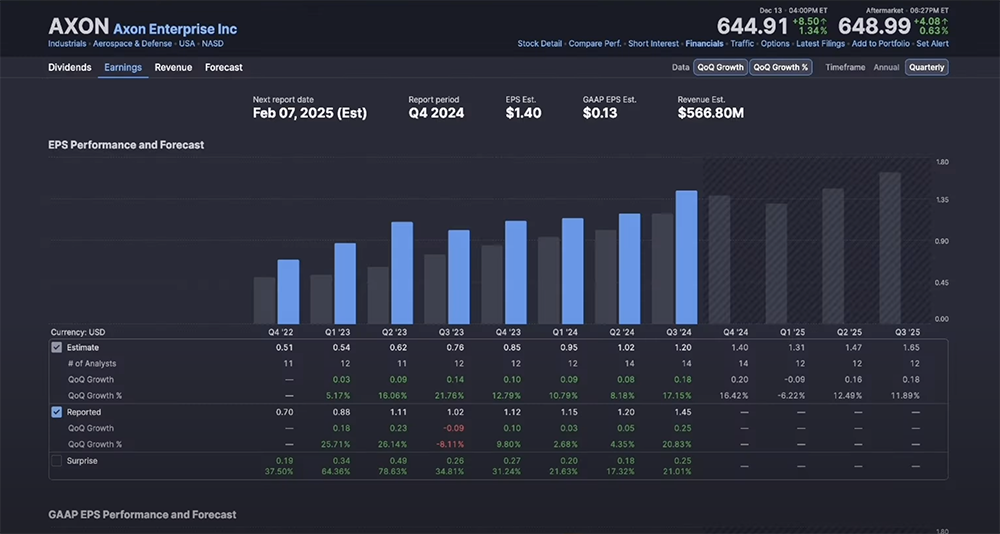
Task: Open the Stock Detail link
Action: tap(540, 43)
